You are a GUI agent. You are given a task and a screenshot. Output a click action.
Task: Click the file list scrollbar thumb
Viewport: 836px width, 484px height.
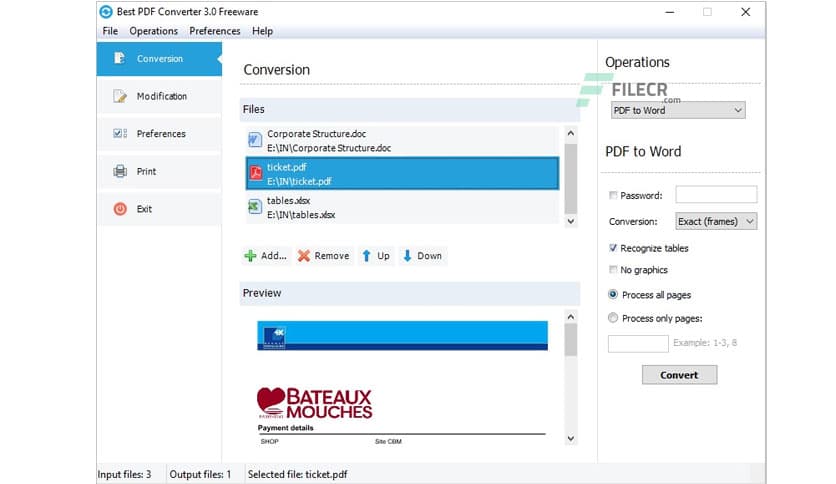570,178
